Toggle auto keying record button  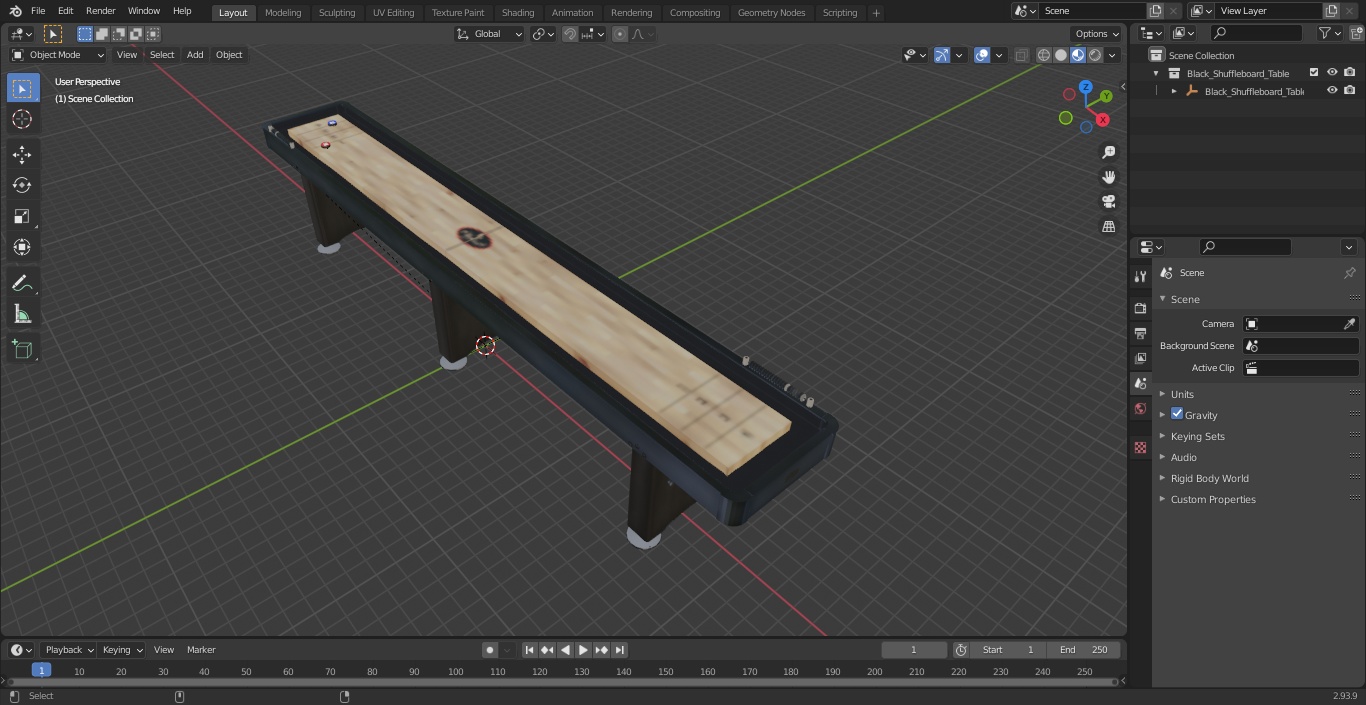(490, 650)
